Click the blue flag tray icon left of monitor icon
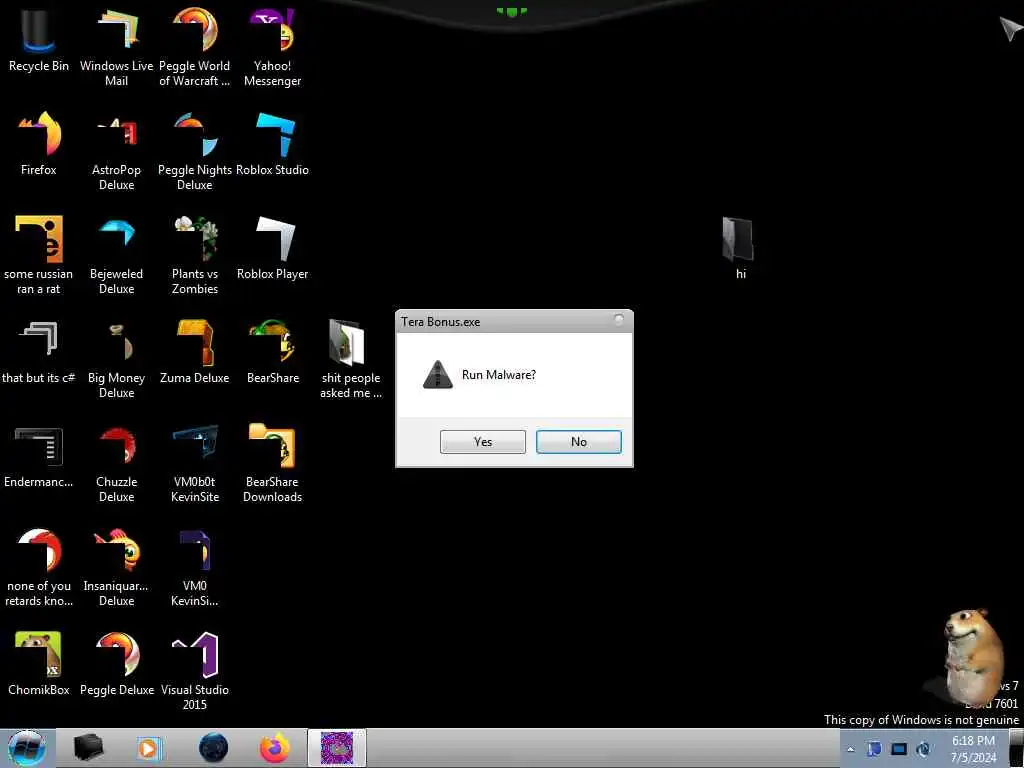This screenshot has height=768, width=1024. 874,749
